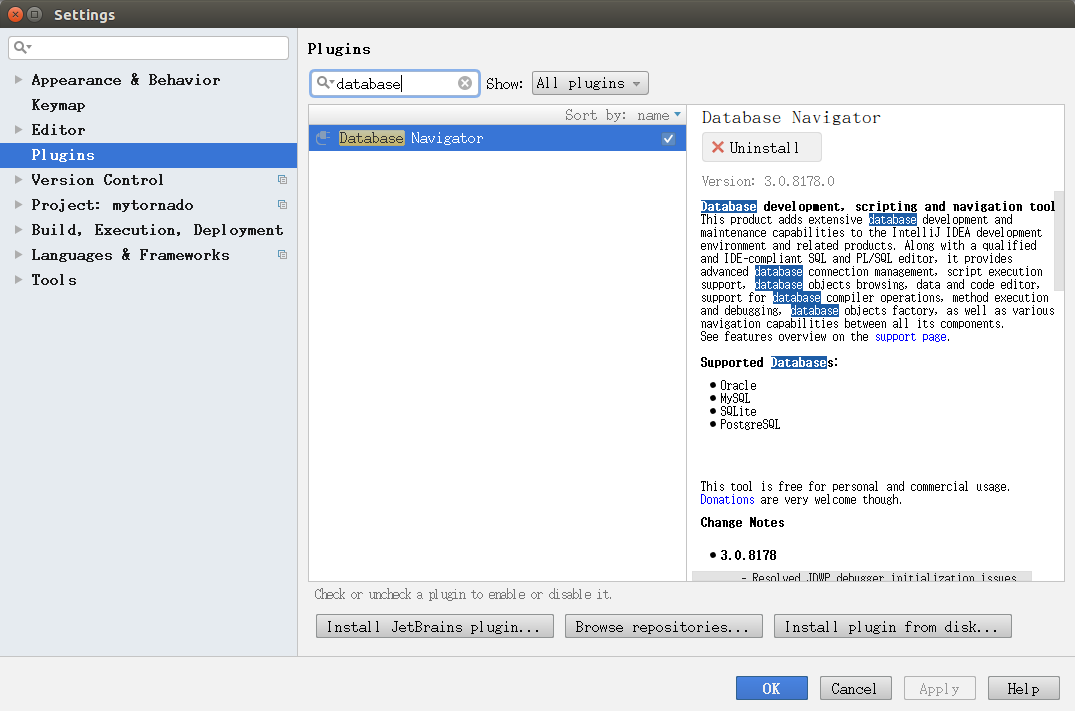This screenshot has width=1075, height=711.
Task: Click Version: 3.0.8178.0 text
Action: point(768,181)
